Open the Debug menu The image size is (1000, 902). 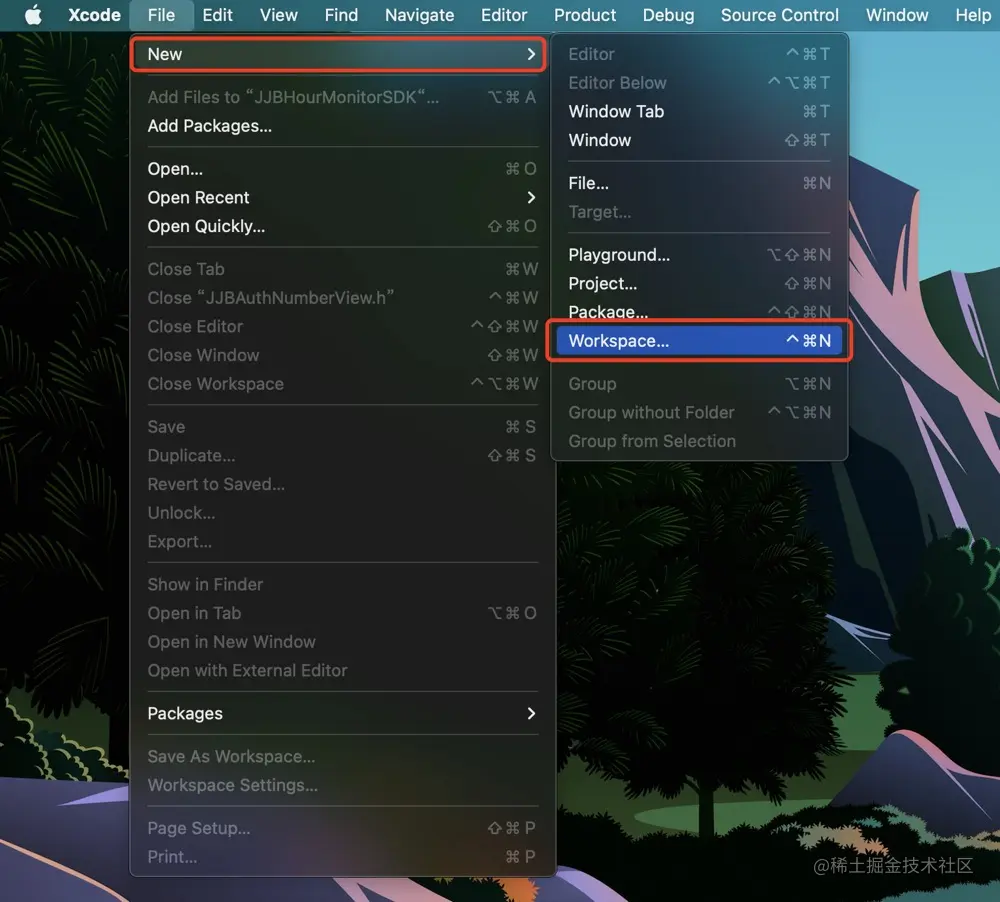(668, 15)
